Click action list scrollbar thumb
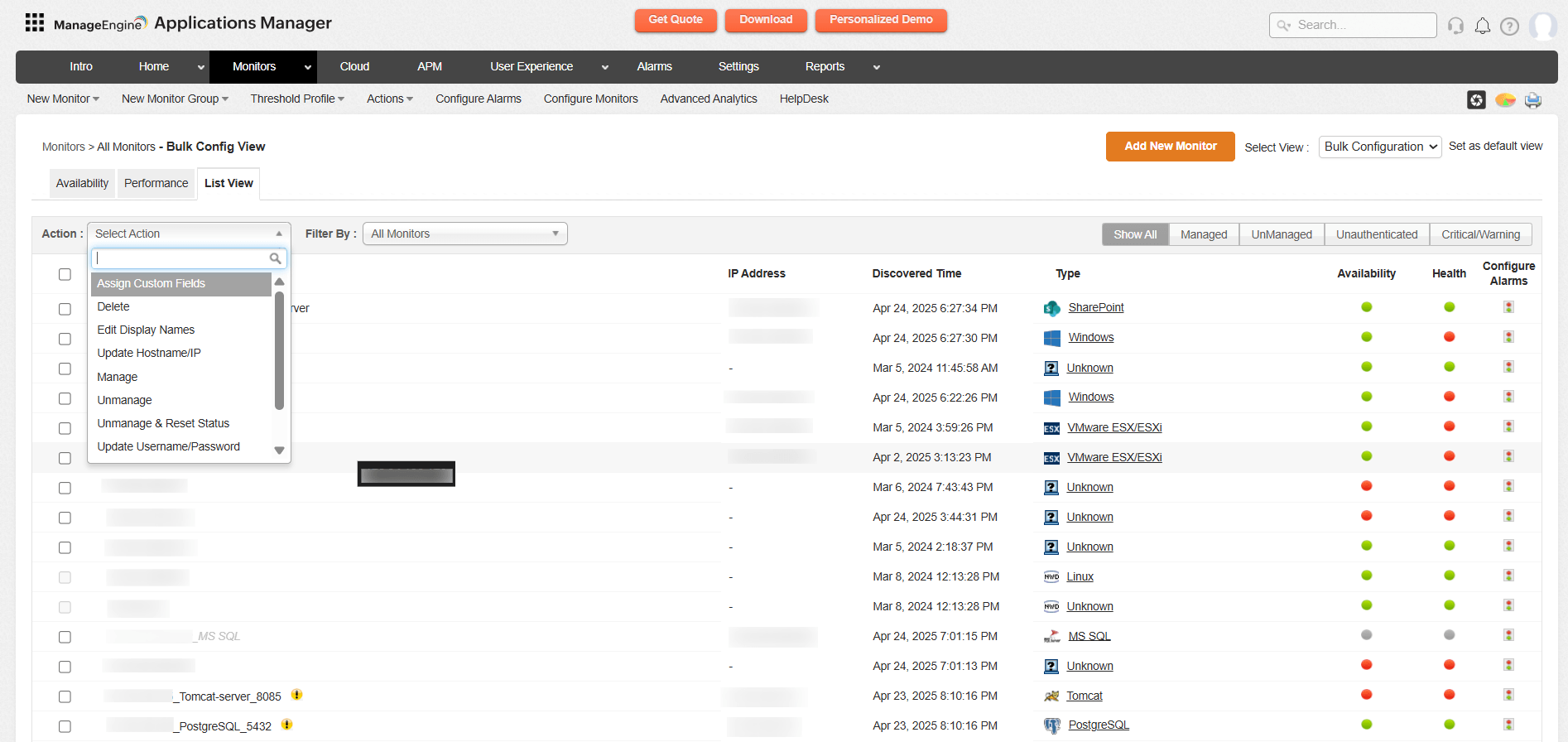The height and width of the screenshot is (742, 1568). click(279, 350)
